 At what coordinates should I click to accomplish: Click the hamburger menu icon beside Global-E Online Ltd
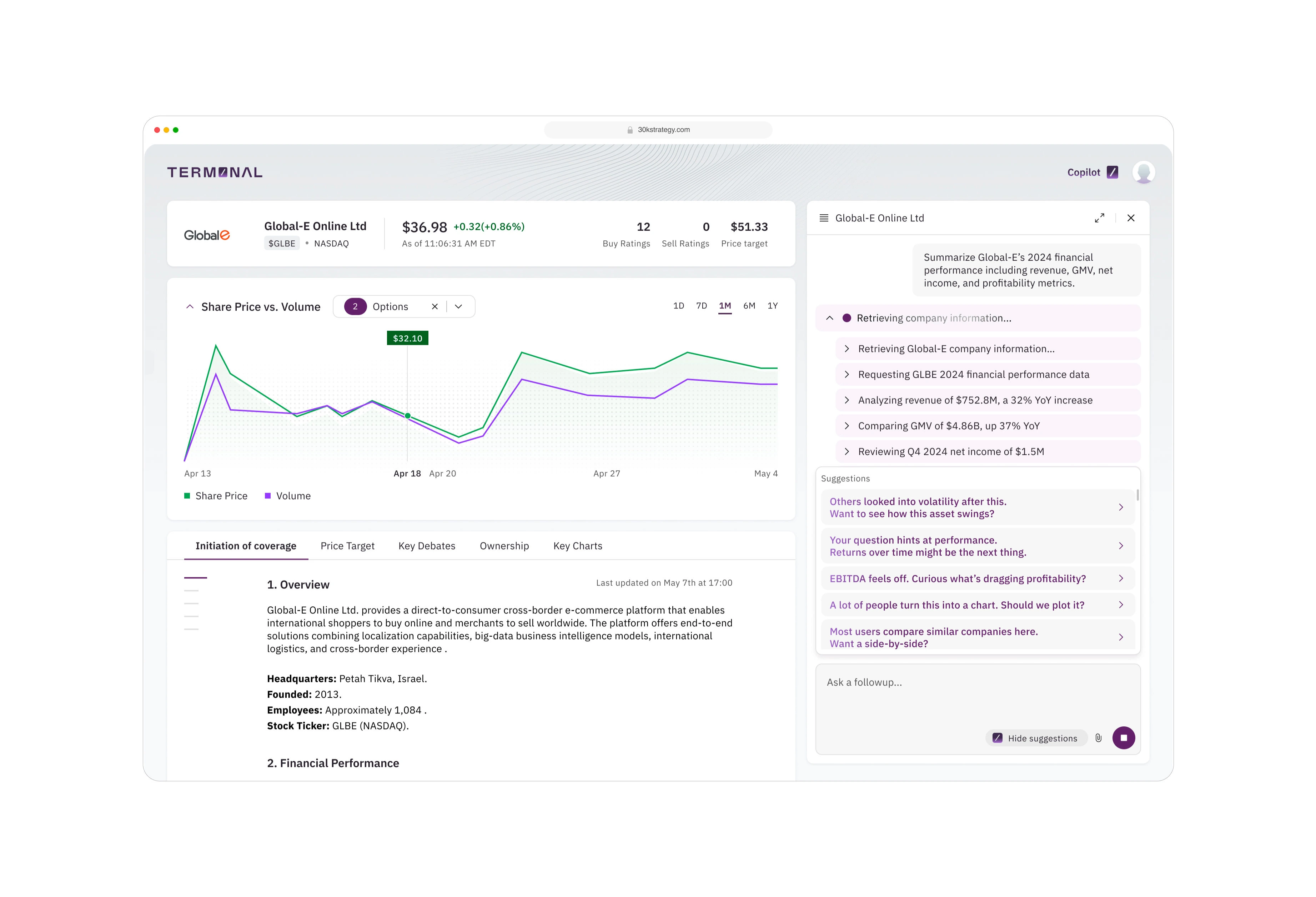[x=824, y=218]
